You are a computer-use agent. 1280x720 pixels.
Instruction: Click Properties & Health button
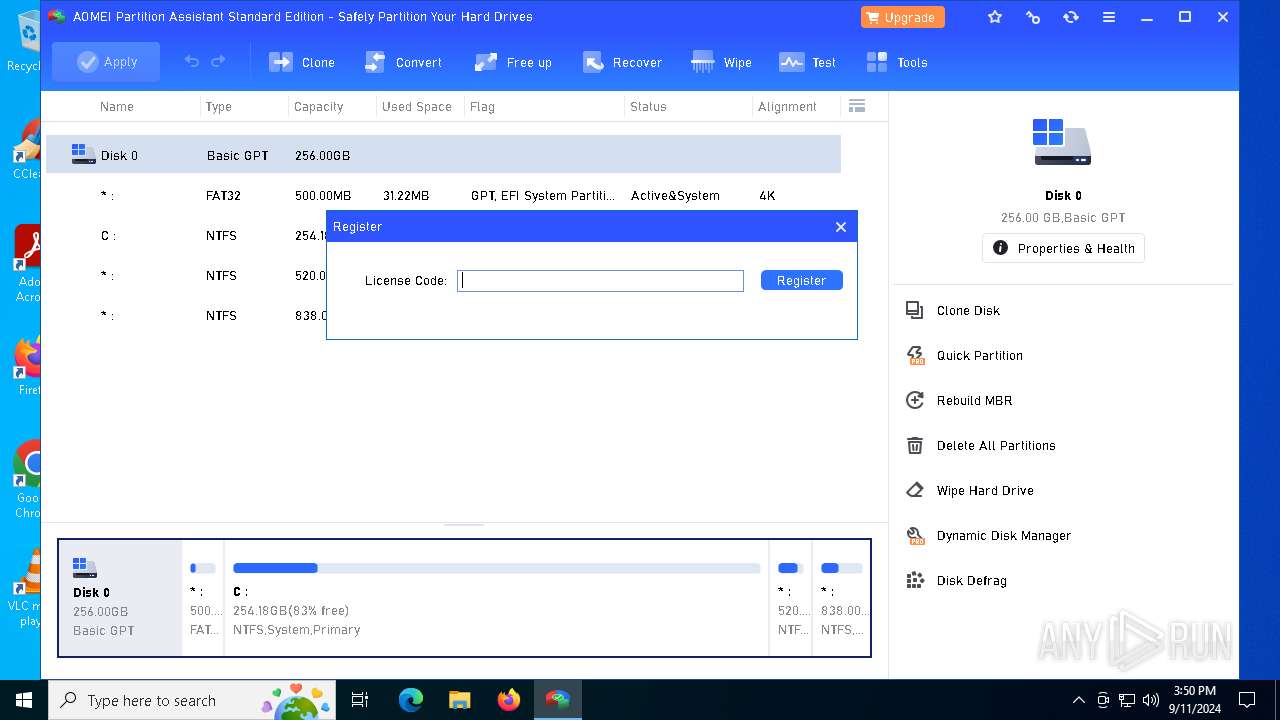(x=1063, y=249)
